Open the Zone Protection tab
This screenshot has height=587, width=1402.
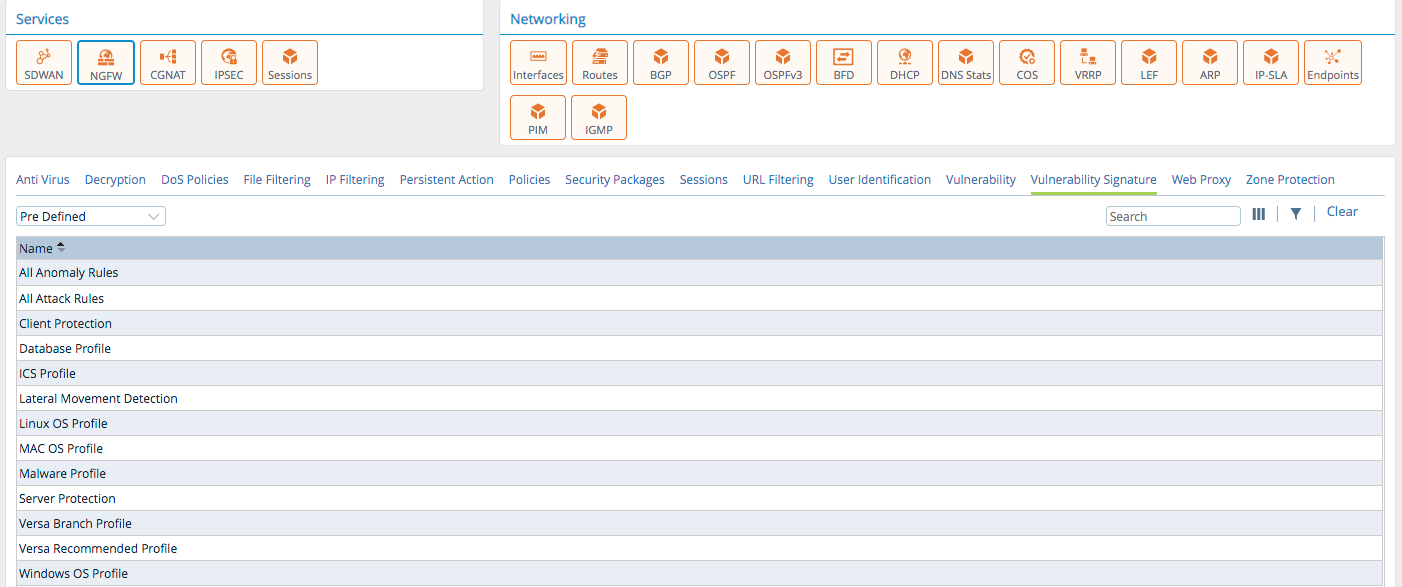1290,180
